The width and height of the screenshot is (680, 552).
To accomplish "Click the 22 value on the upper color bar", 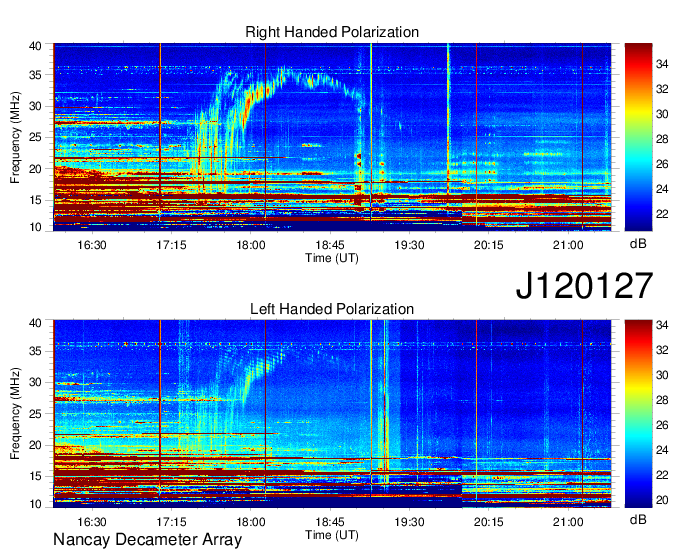I will 662,214.
